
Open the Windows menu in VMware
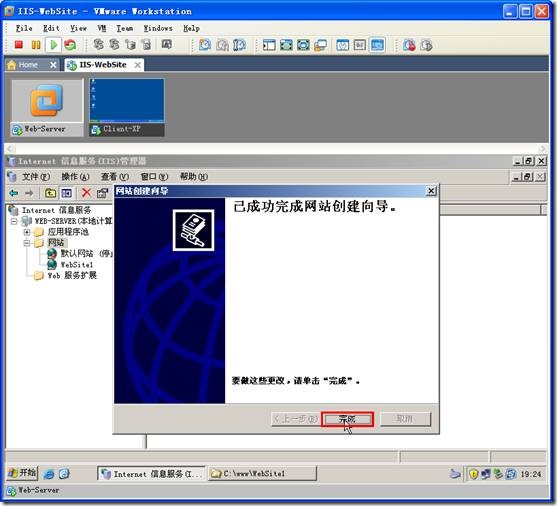click(x=158, y=28)
